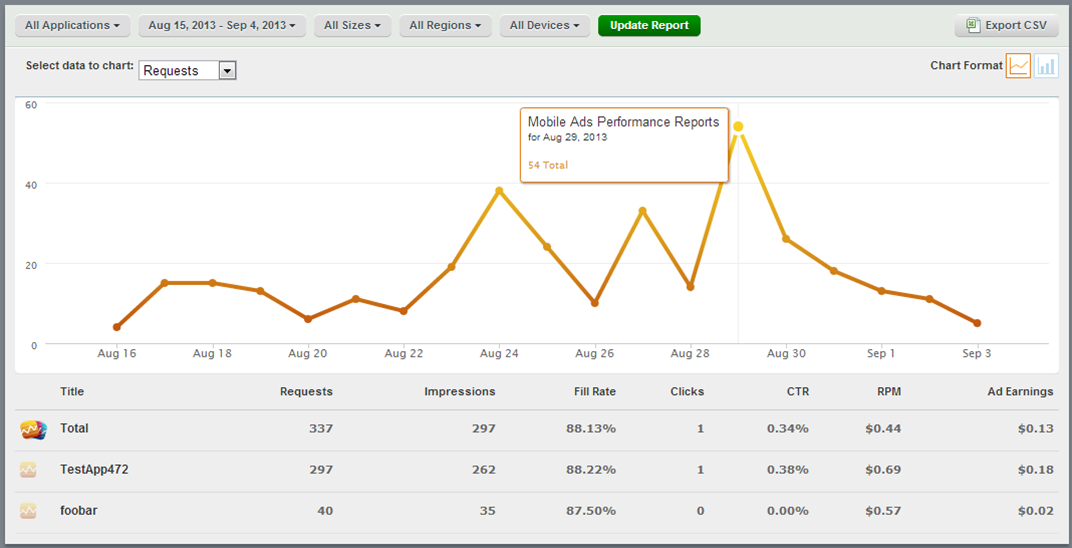Expand the All Sizes filter
This screenshot has height=548, width=1072.
click(352, 25)
